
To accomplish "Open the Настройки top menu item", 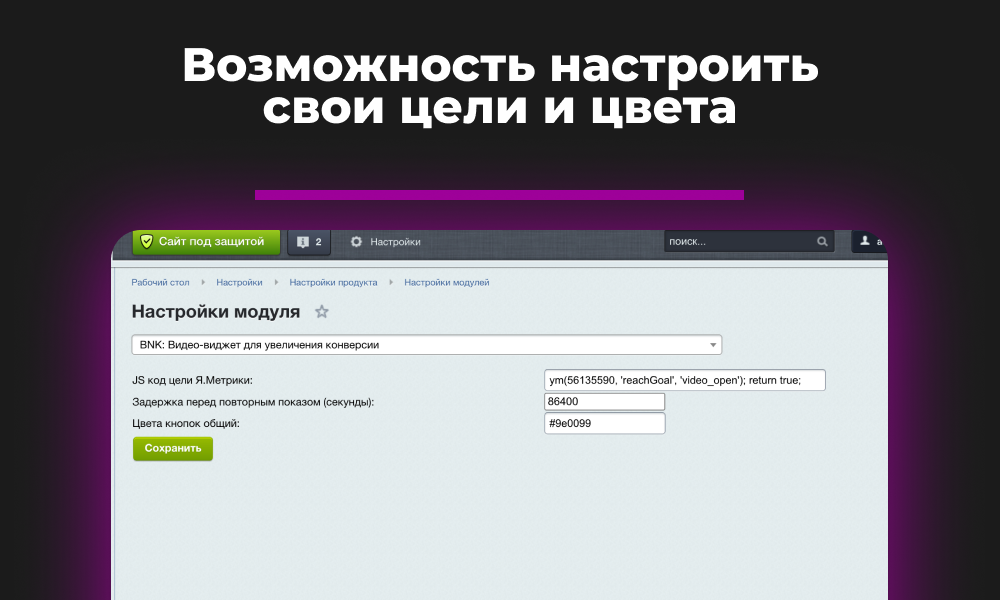I will click(x=395, y=242).
